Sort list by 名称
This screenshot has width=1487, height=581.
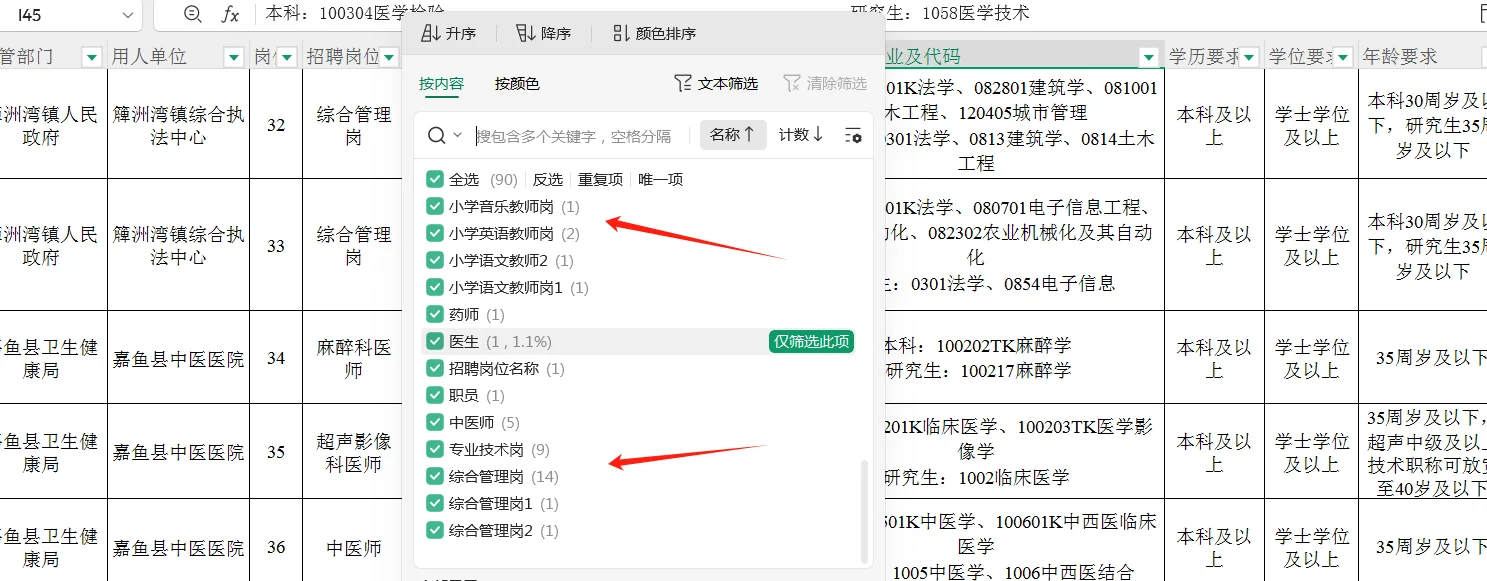pos(733,134)
